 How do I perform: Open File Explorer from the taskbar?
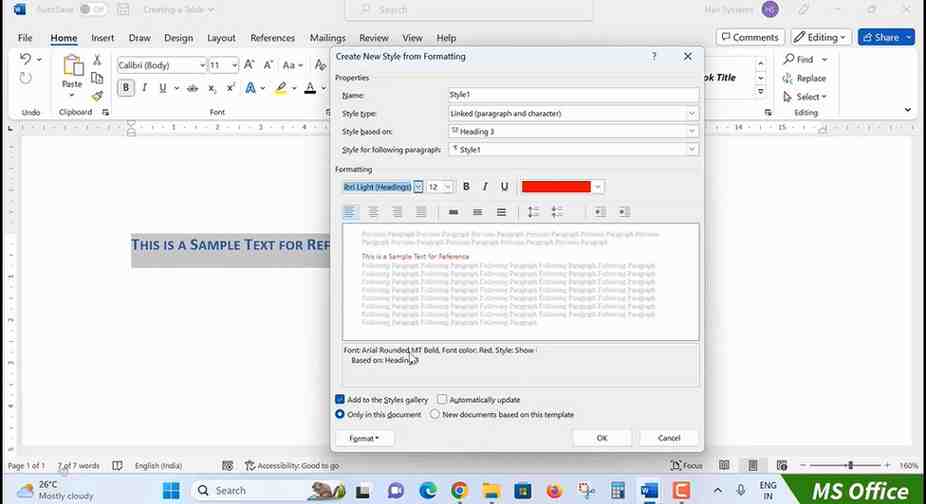click(x=491, y=490)
